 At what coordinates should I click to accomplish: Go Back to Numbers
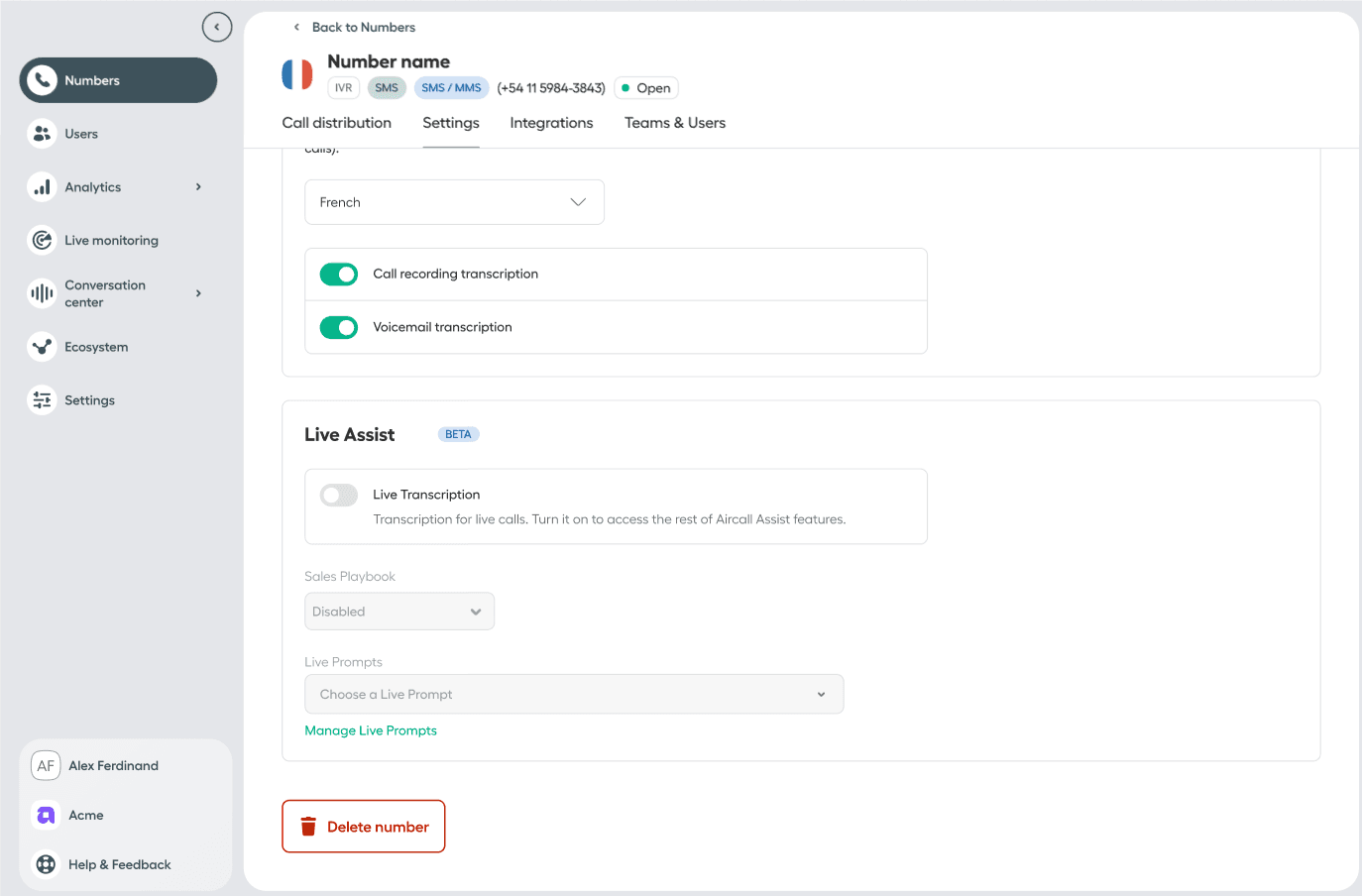[x=355, y=27]
